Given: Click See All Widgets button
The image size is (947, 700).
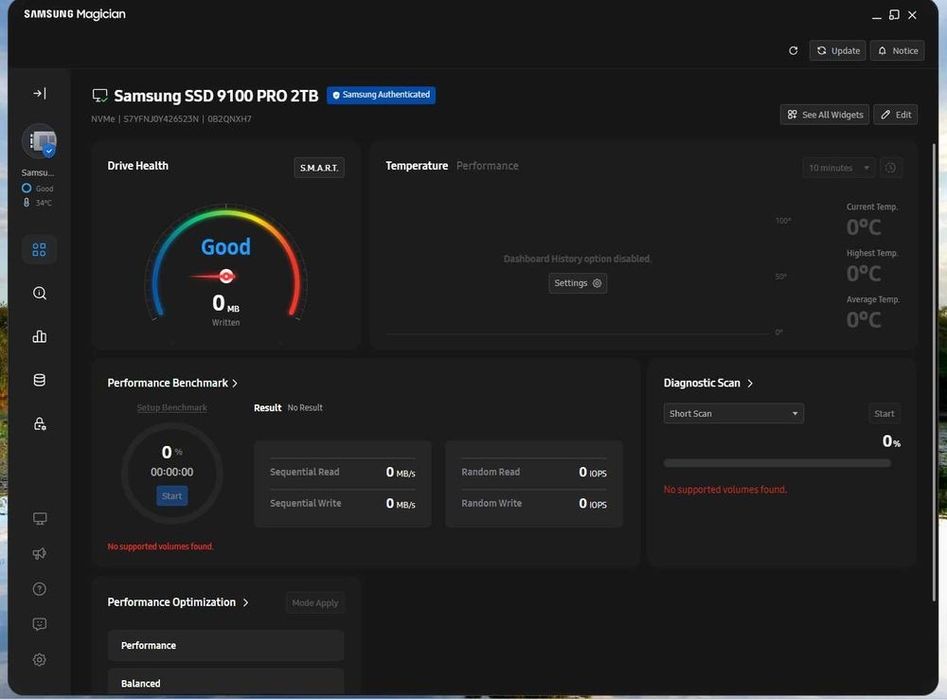Looking at the screenshot, I should (825, 115).
